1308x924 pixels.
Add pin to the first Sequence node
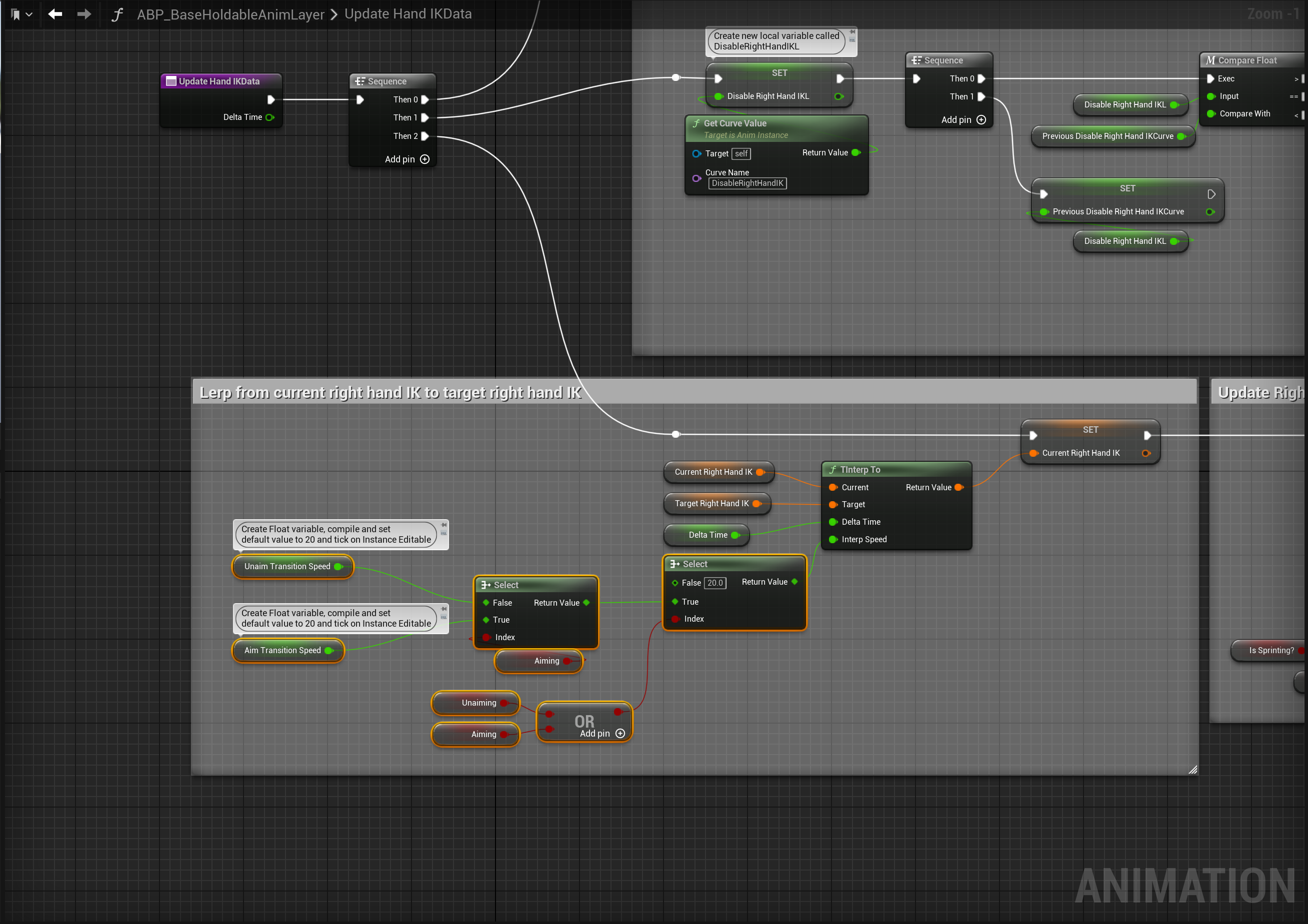click(x=424, y=159)
